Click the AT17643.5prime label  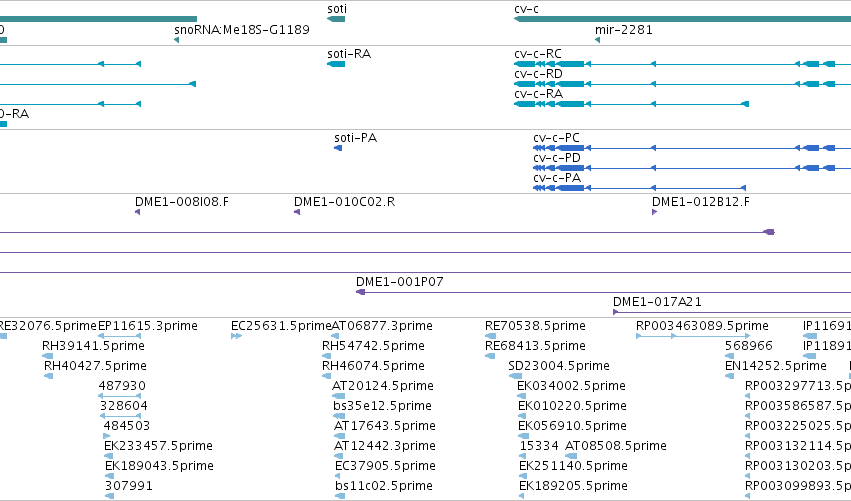pos(385,426)
